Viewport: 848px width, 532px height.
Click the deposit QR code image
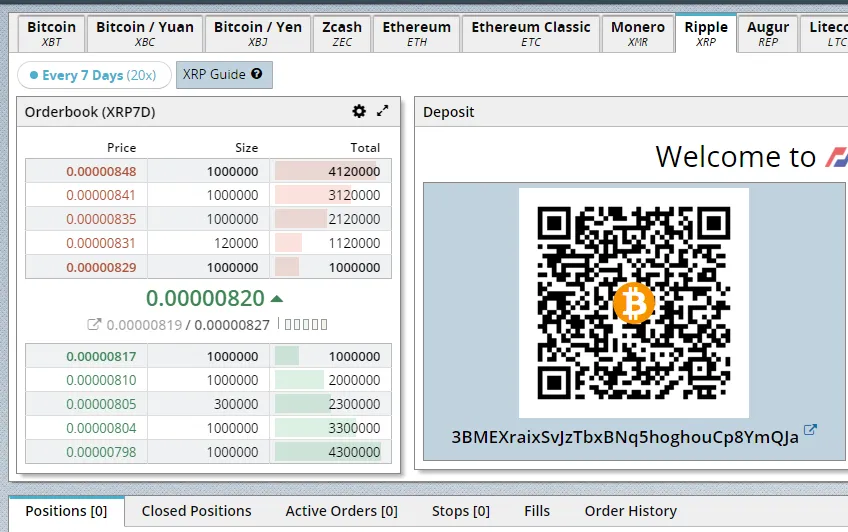click(x=634, y=303)
